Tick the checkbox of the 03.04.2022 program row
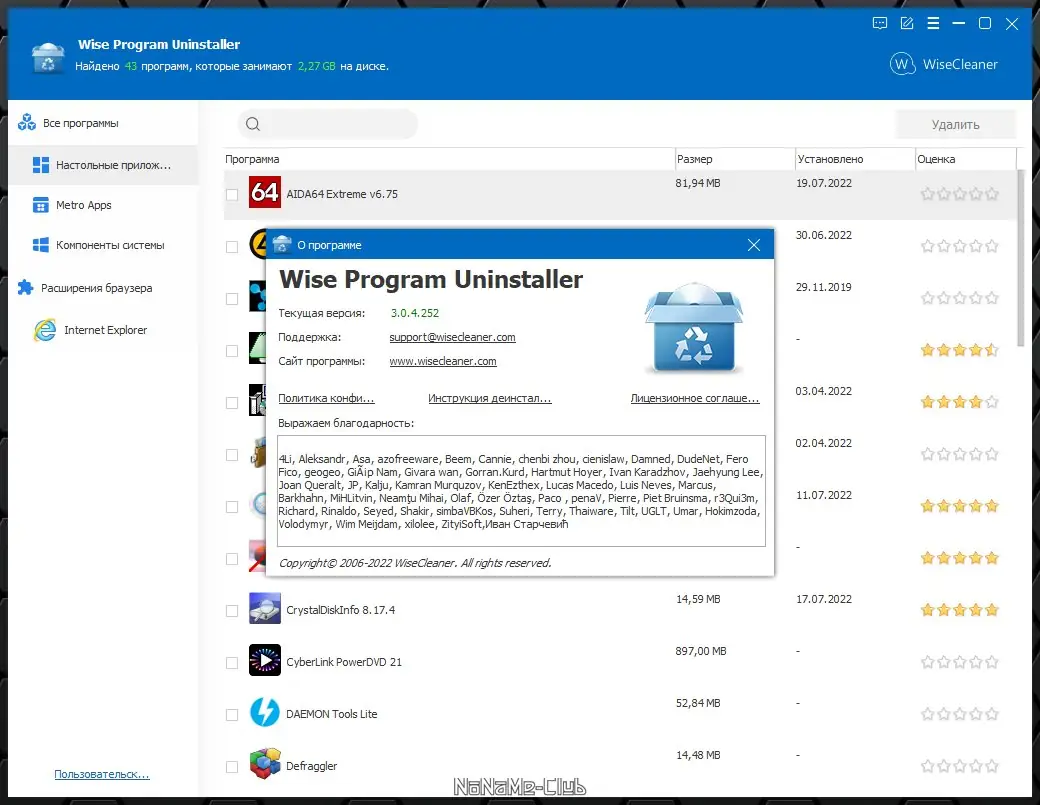 click(x=231, y=403)
